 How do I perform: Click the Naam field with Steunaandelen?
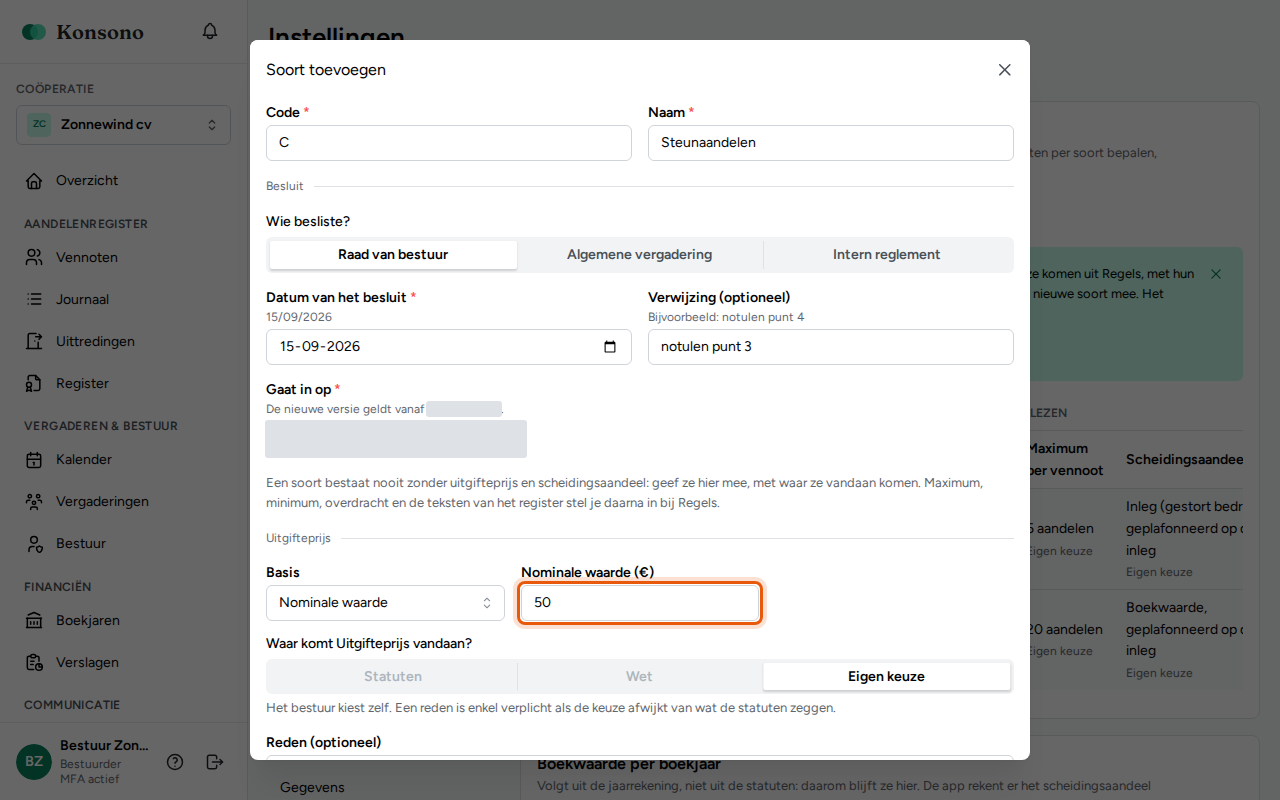(831, 143)
